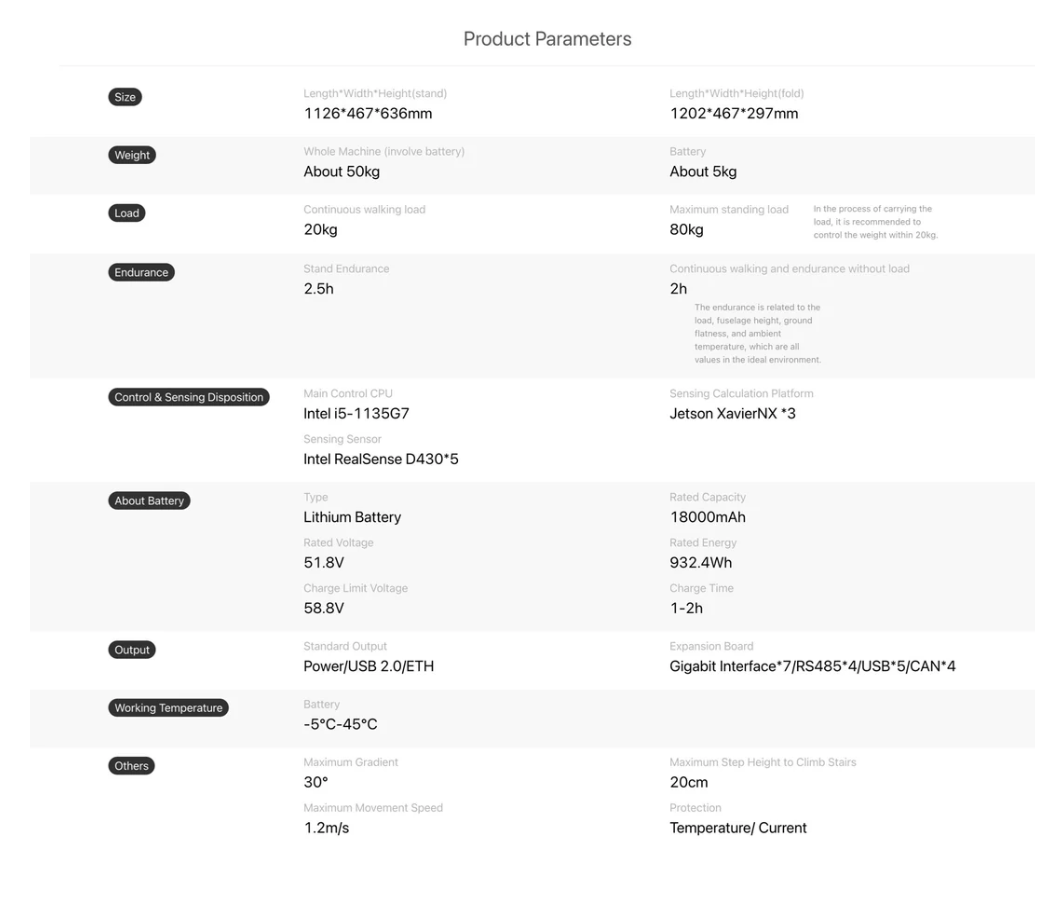
Task: Click the Gigabit Interface expansion board value
Action: pyautogui.click(x=812, y=666)
